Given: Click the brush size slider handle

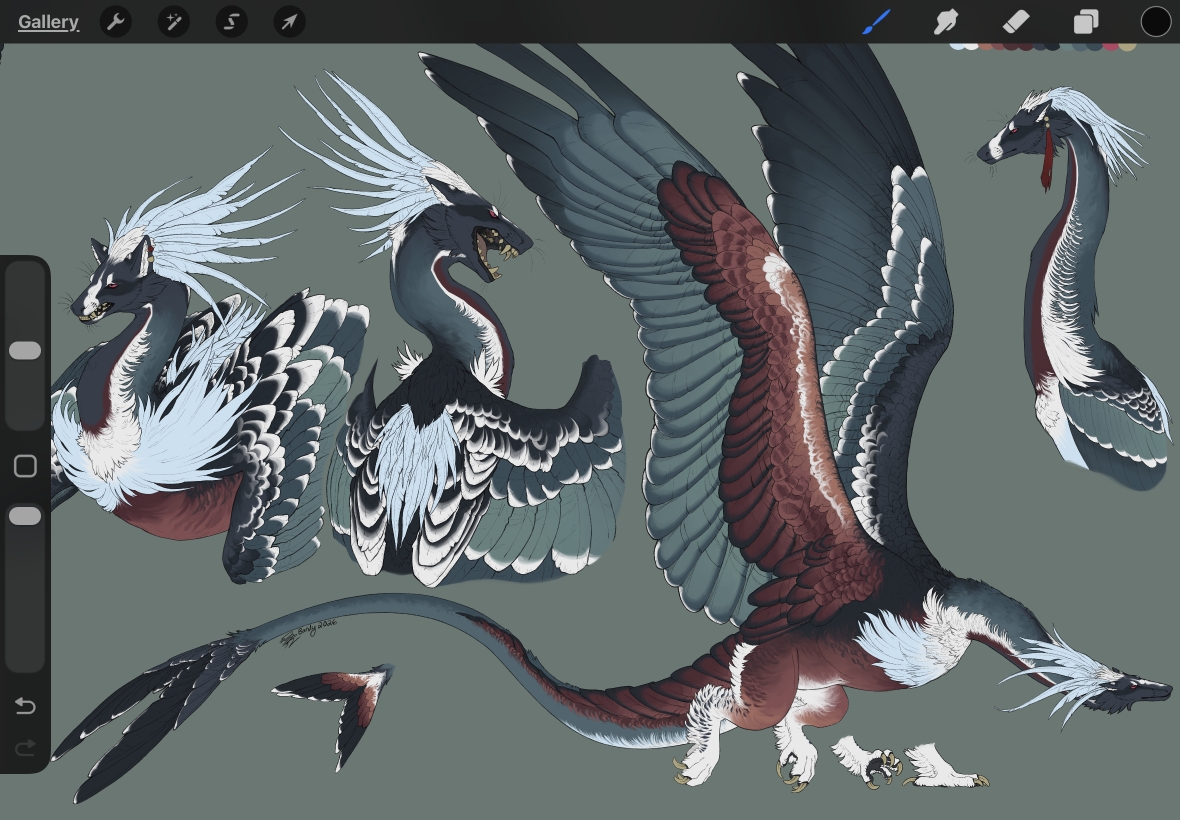Looking at the screenshot, I should pyautogui.click(x=25, y=351).
